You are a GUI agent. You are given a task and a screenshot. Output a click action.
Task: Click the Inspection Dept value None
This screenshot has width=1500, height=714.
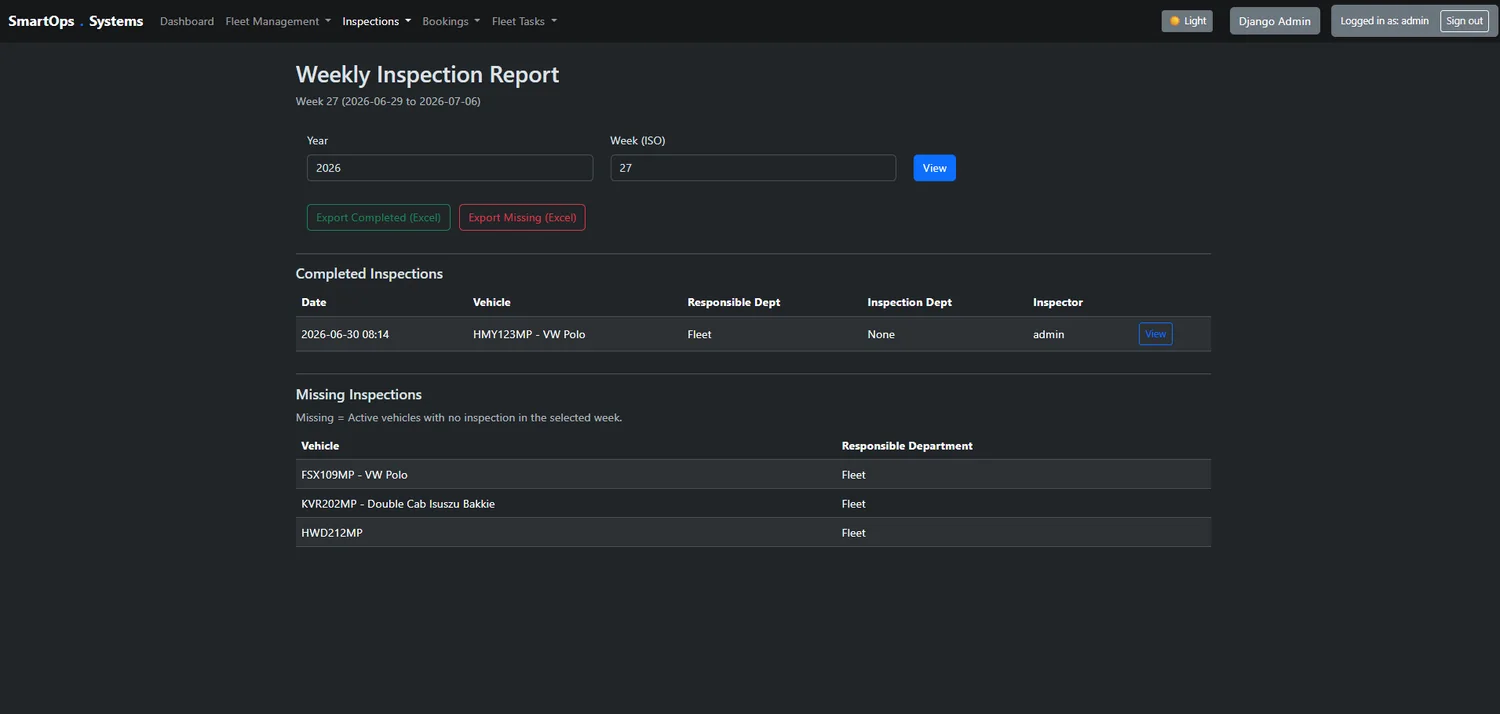pos(881,334)
